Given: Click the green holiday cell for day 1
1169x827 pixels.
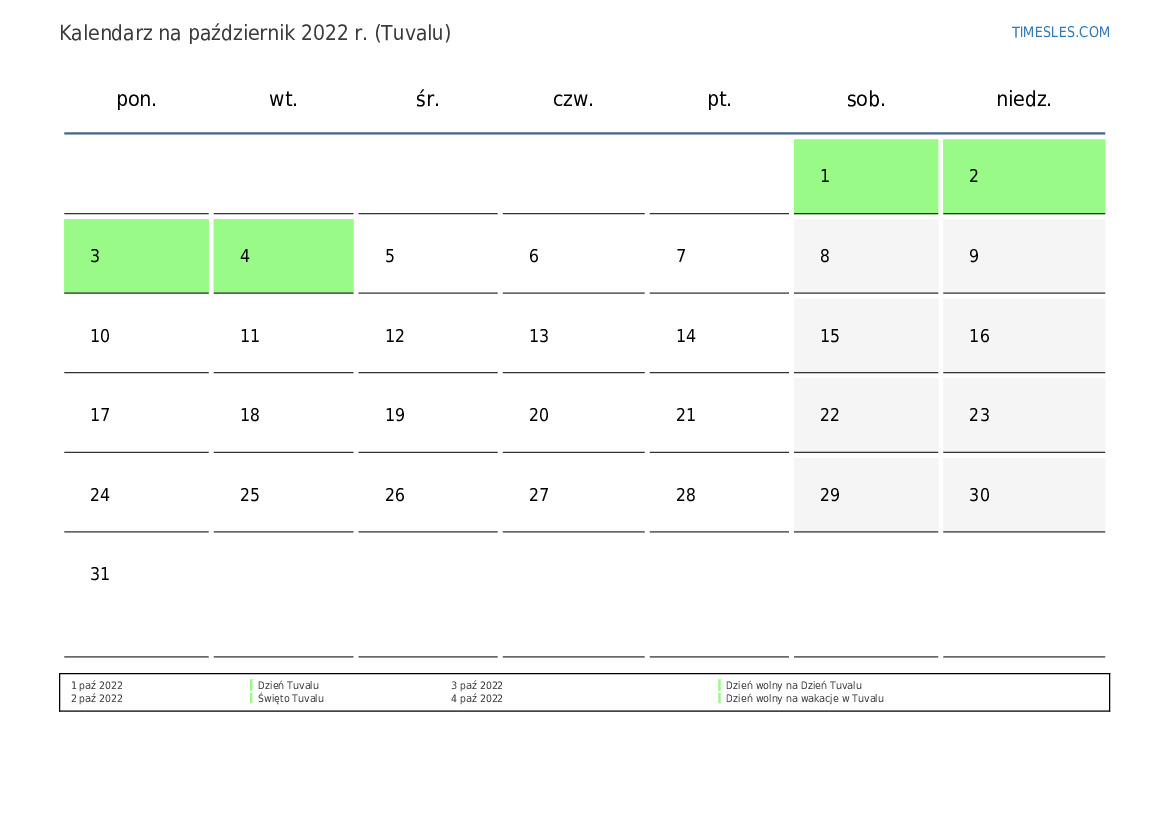Looking at the screenshot, I should click(x=866, y=176).
